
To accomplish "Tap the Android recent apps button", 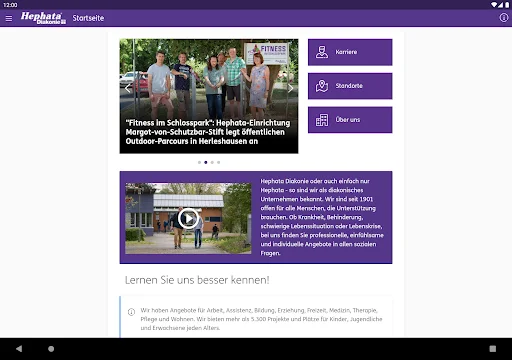I will [493, 349].
